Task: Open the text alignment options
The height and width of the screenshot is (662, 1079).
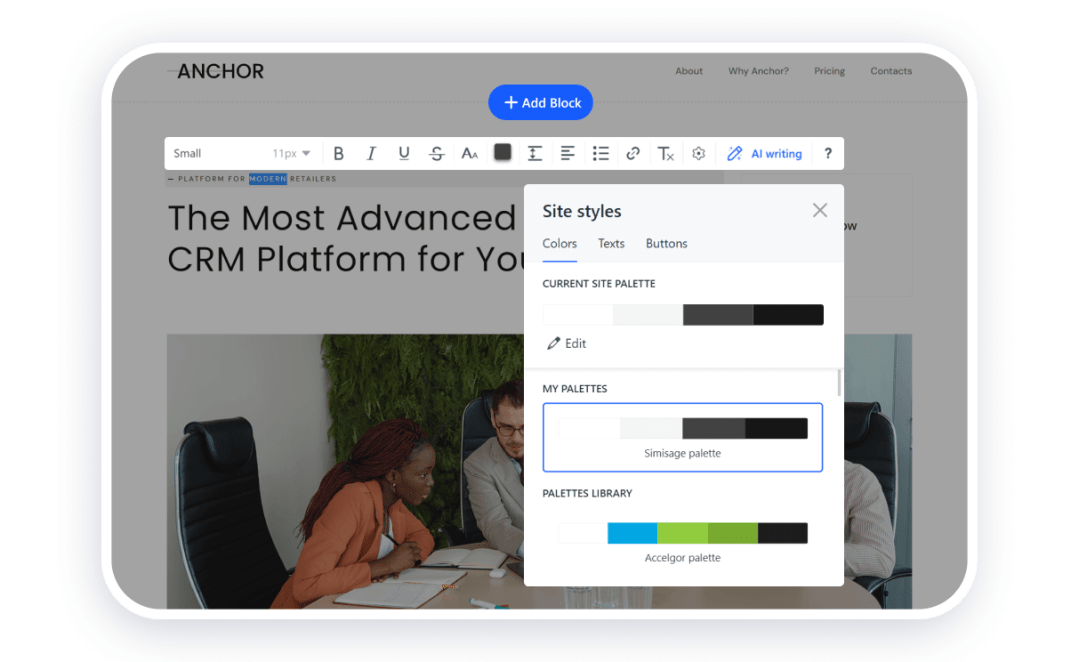Action: (568, 153)
